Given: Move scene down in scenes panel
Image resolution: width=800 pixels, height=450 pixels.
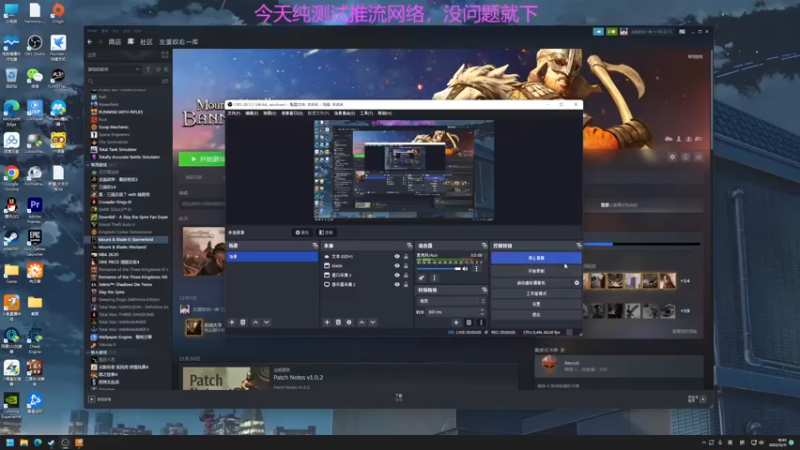Looking at the screenshot, I should tap(266, 322).
